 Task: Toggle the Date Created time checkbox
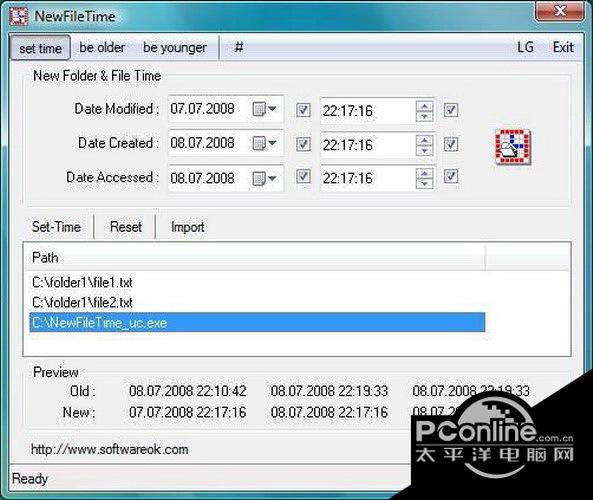click(451, 144)
